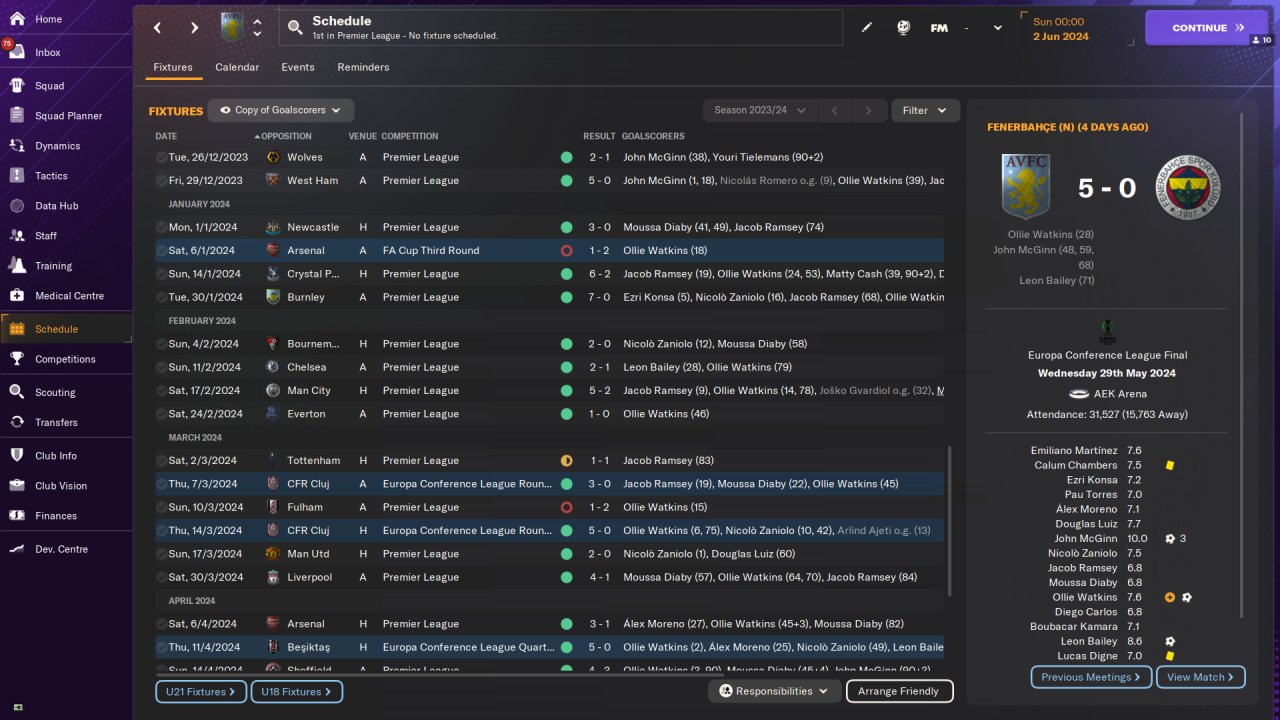This screenshot has width=1280, height=720.
Task: Toggle the tick beside Sun, 4/2/2024
Action: (x=161, y=344)
